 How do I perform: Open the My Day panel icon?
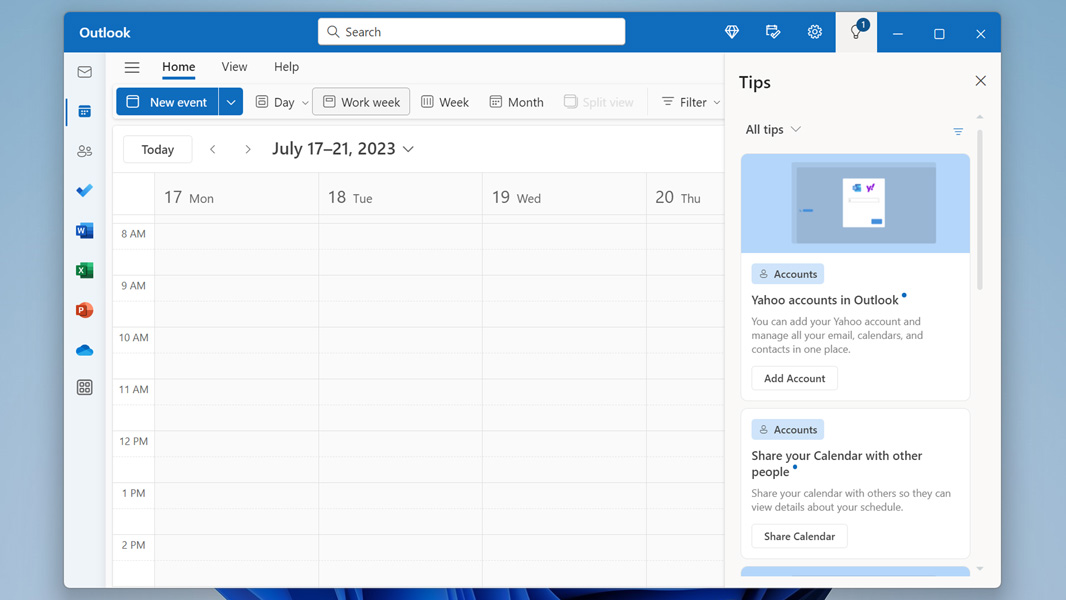pos(773,31)
